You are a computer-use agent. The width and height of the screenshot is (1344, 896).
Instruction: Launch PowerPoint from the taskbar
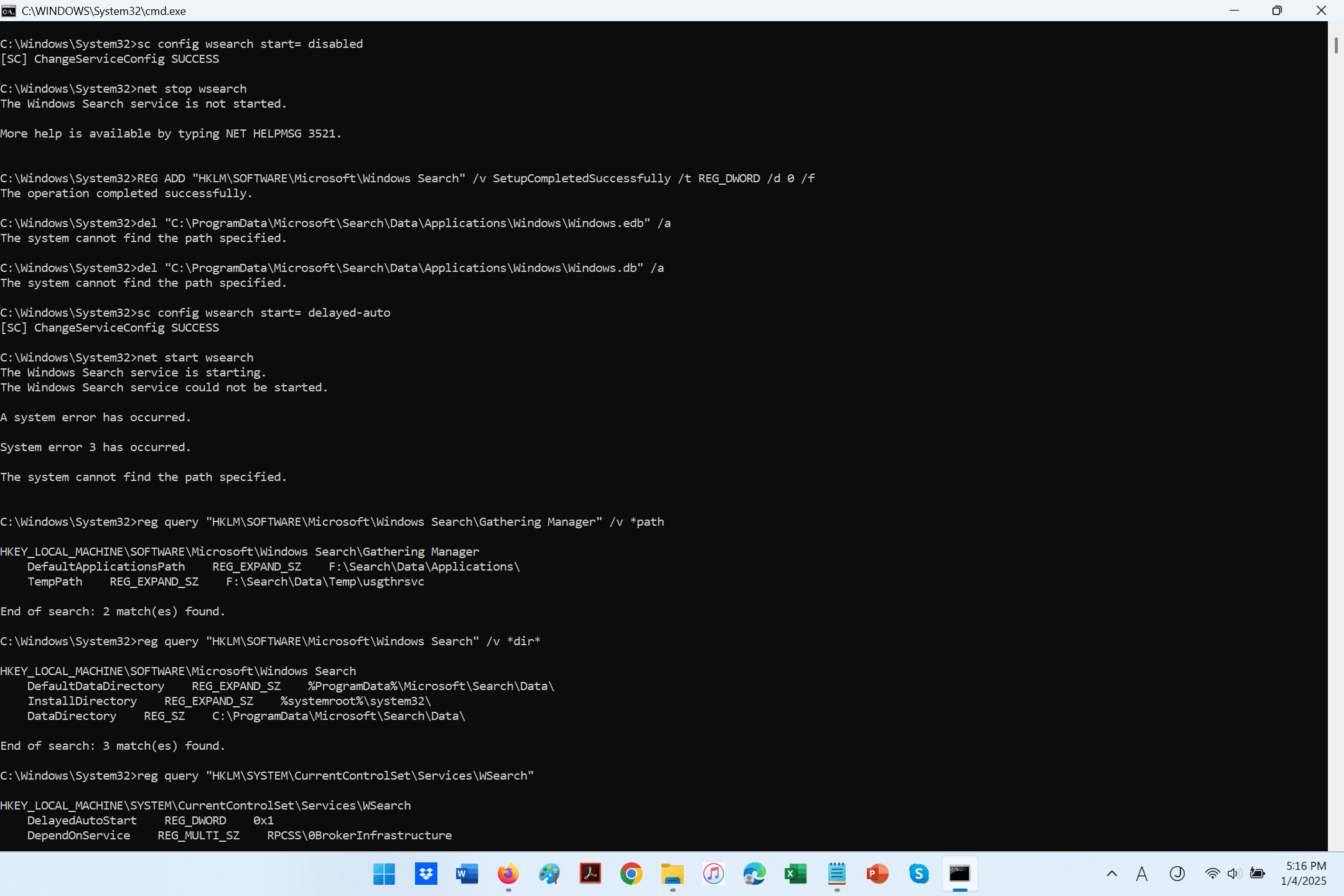click(877, 874)
